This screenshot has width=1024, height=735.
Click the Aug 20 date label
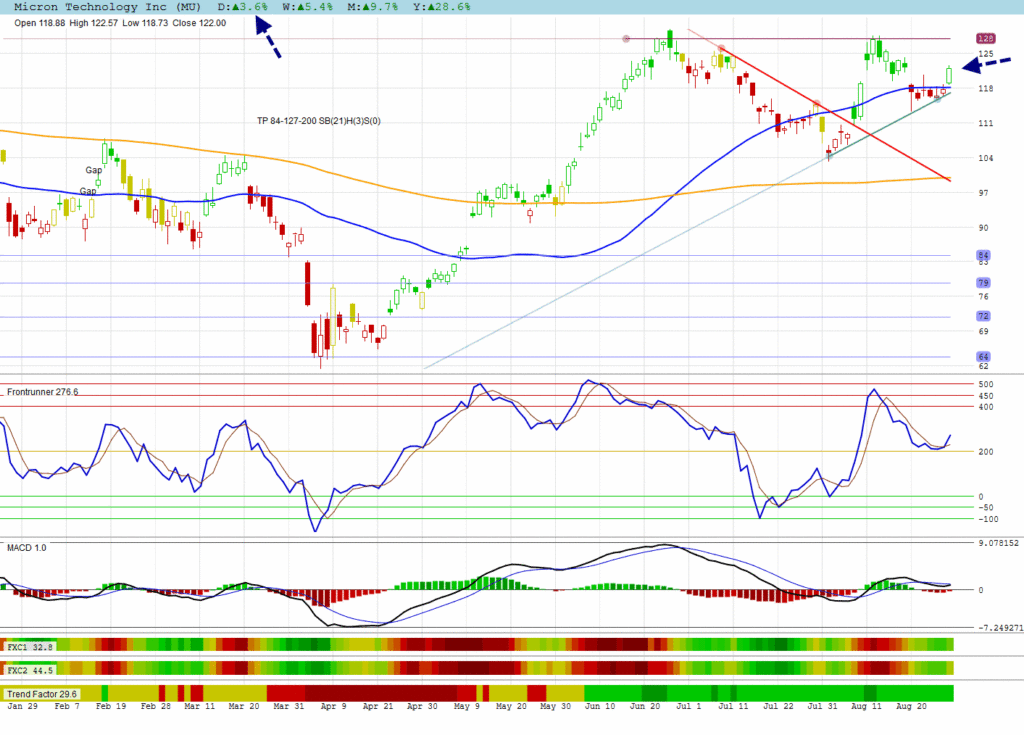point(911,706)
